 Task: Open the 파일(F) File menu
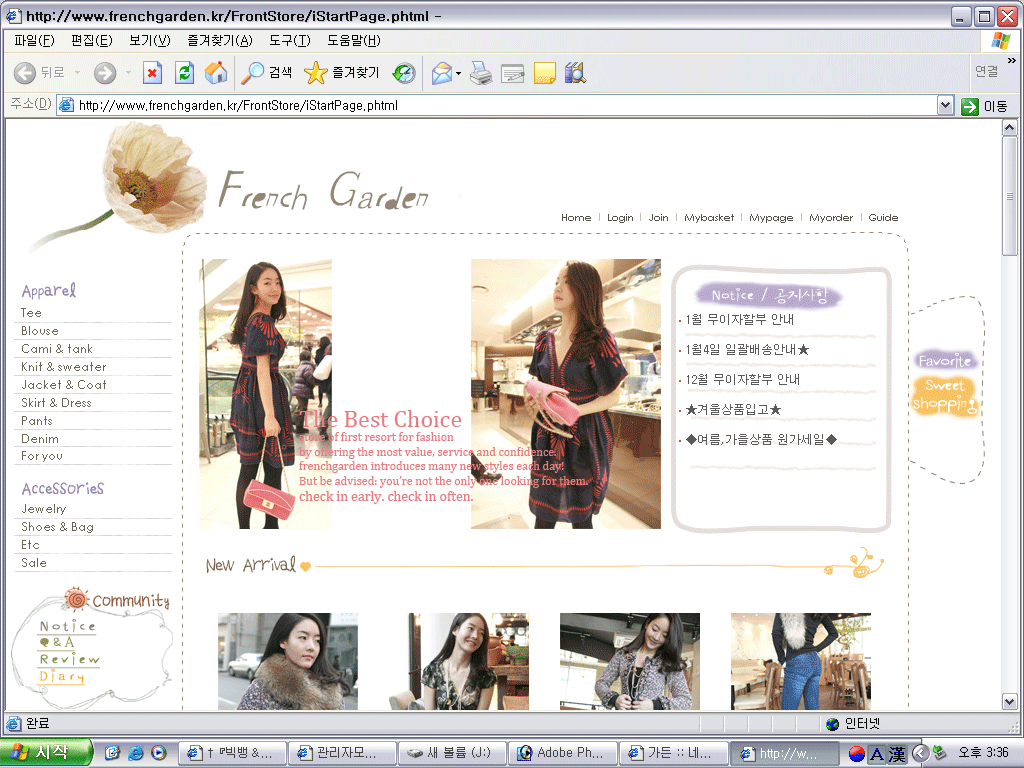click(x=34, y=40)
